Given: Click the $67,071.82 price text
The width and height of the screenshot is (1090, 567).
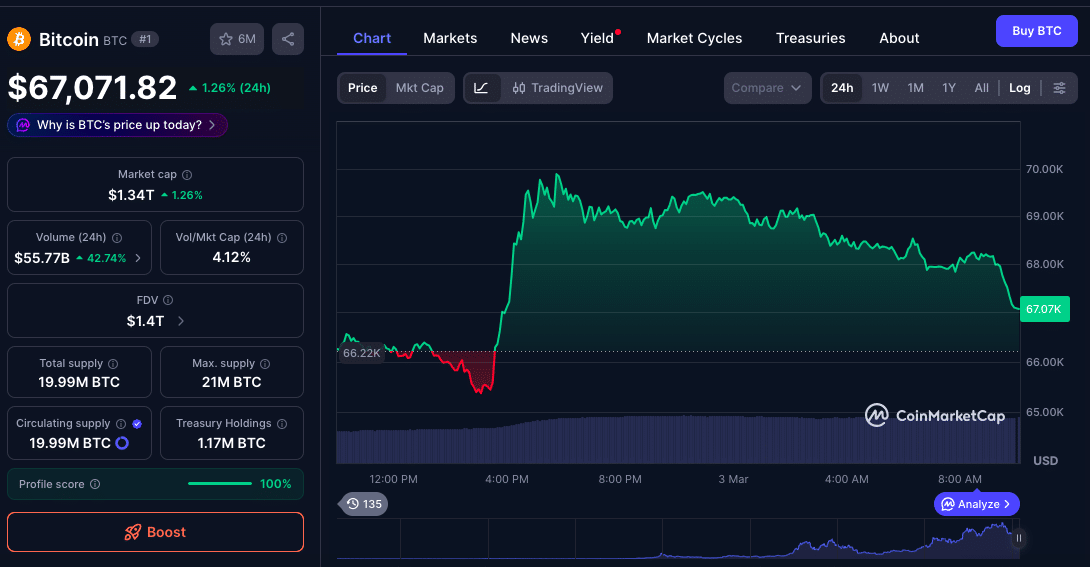Looking at the screenshot, I should 92,88.
